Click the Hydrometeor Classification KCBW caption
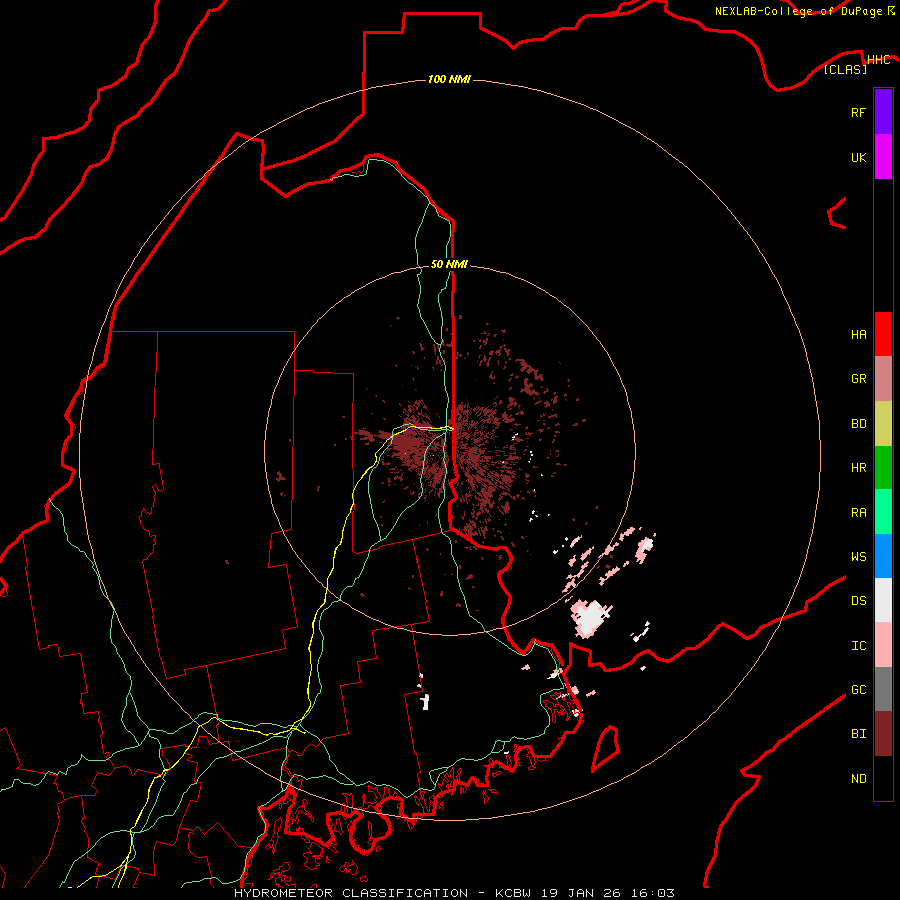The image size is (900, 900). [x=454, y=893]
